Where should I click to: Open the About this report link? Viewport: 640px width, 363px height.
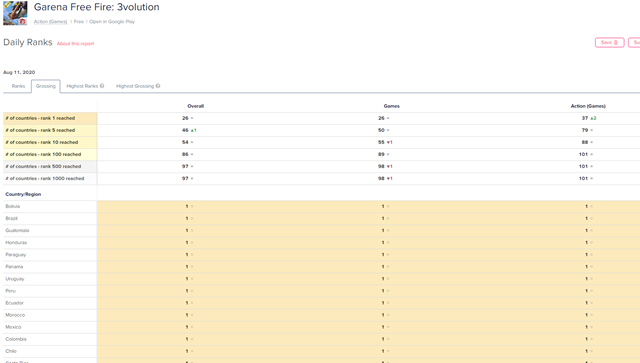coord(76,44)
